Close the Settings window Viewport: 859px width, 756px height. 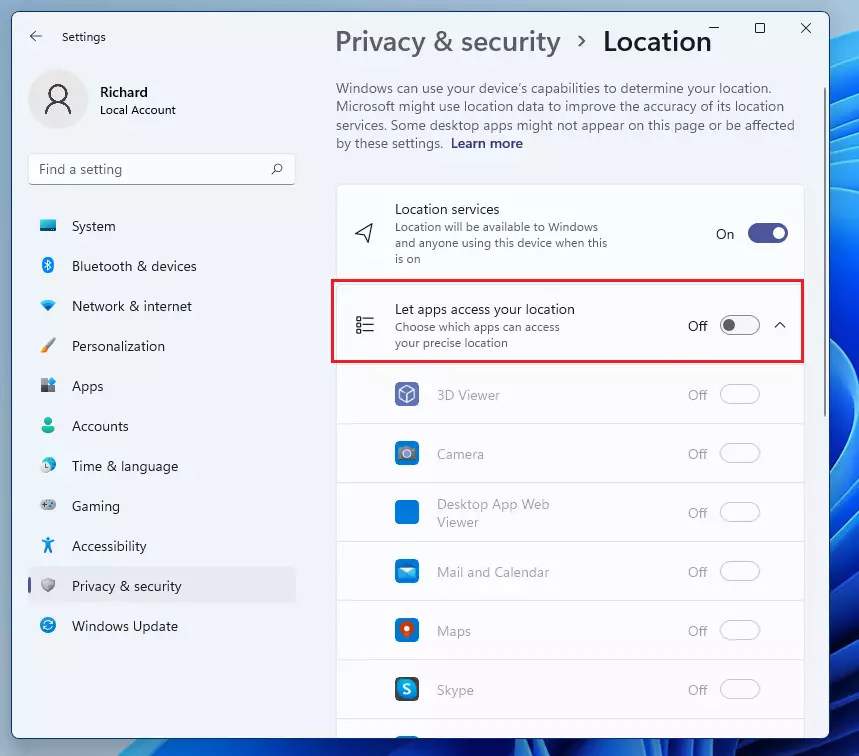click(x=805, y=28)
